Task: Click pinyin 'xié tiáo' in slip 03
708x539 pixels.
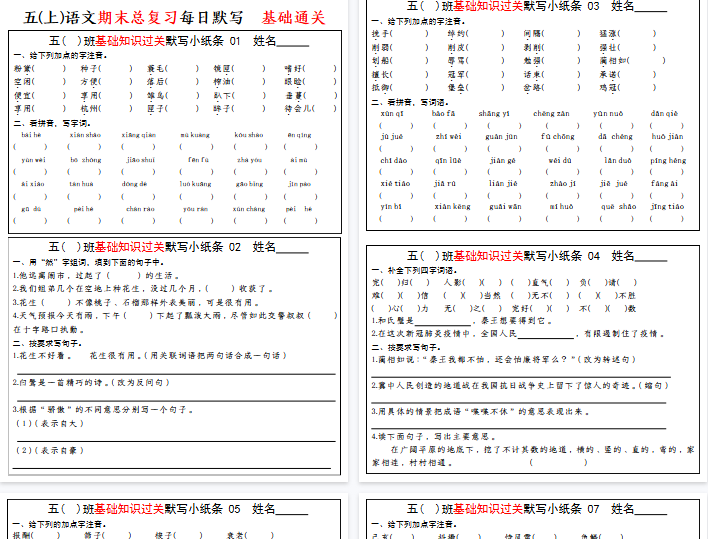Action: coord(395,184)
